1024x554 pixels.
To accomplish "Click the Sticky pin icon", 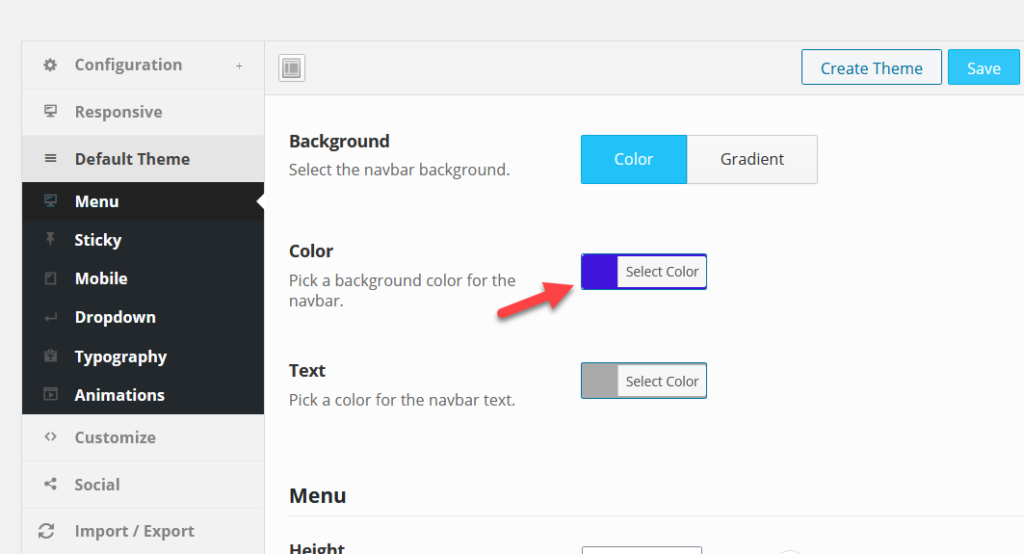I will click(50, 238).
